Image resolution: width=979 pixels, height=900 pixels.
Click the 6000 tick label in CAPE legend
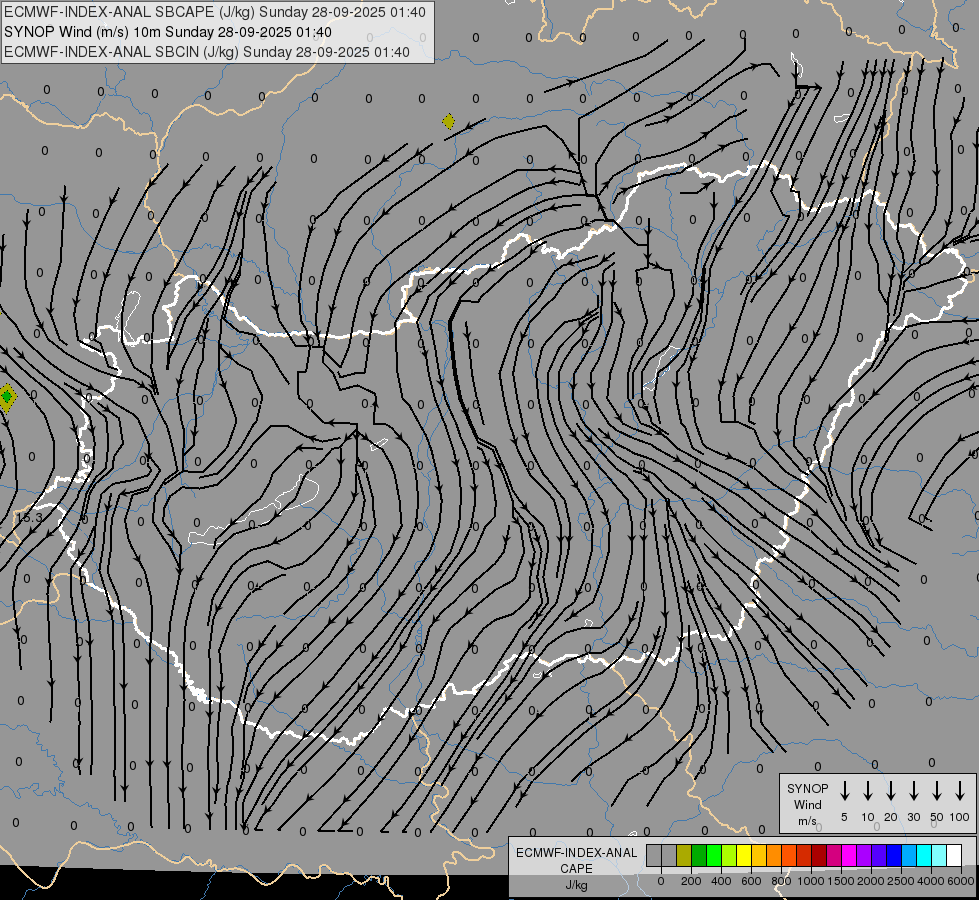961,881
